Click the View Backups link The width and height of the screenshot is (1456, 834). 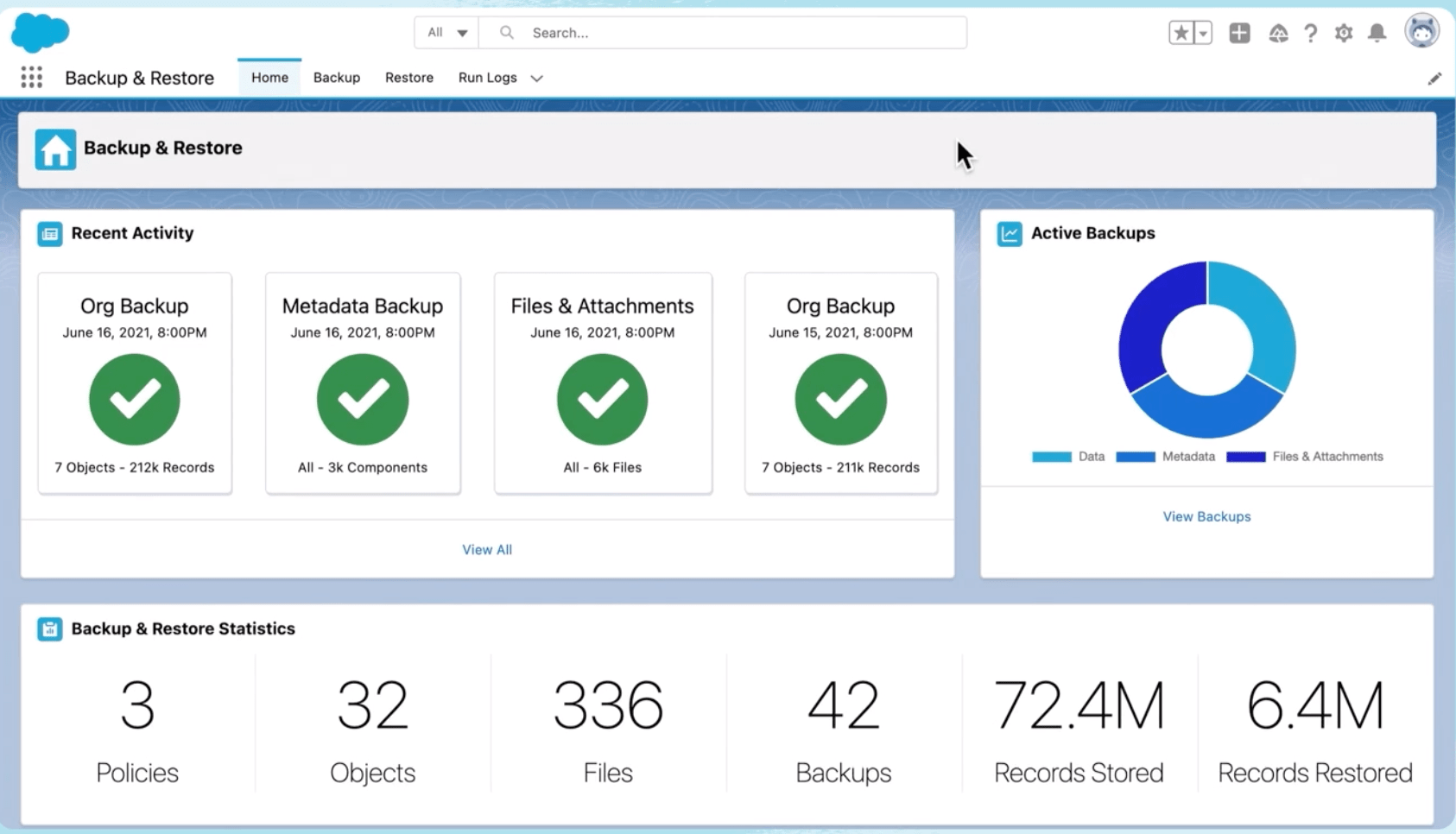pos(1206,517)
